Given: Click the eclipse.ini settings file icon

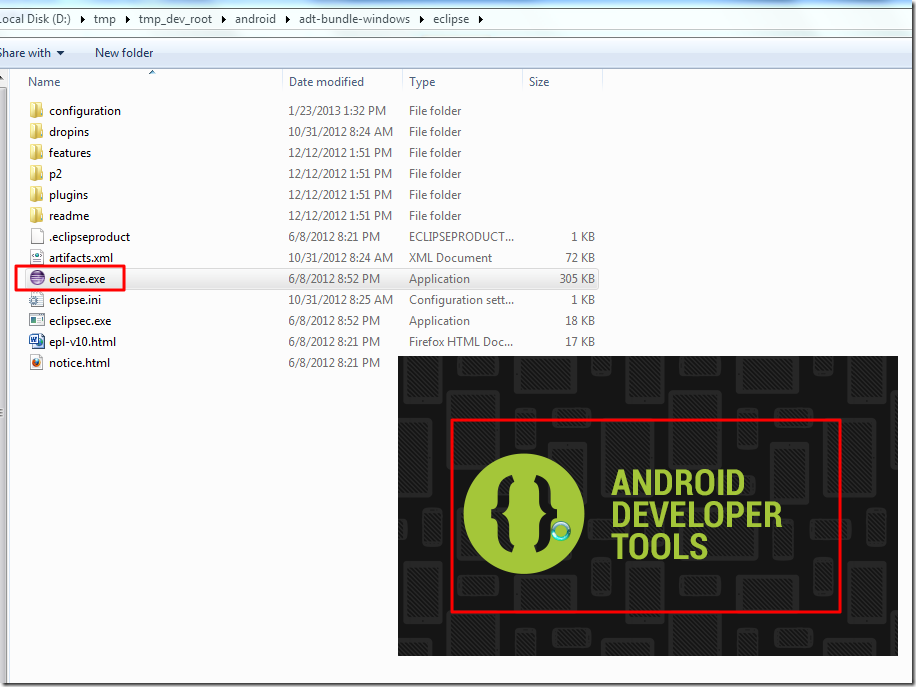Looking at the screenshot, I should click(37, 300).
